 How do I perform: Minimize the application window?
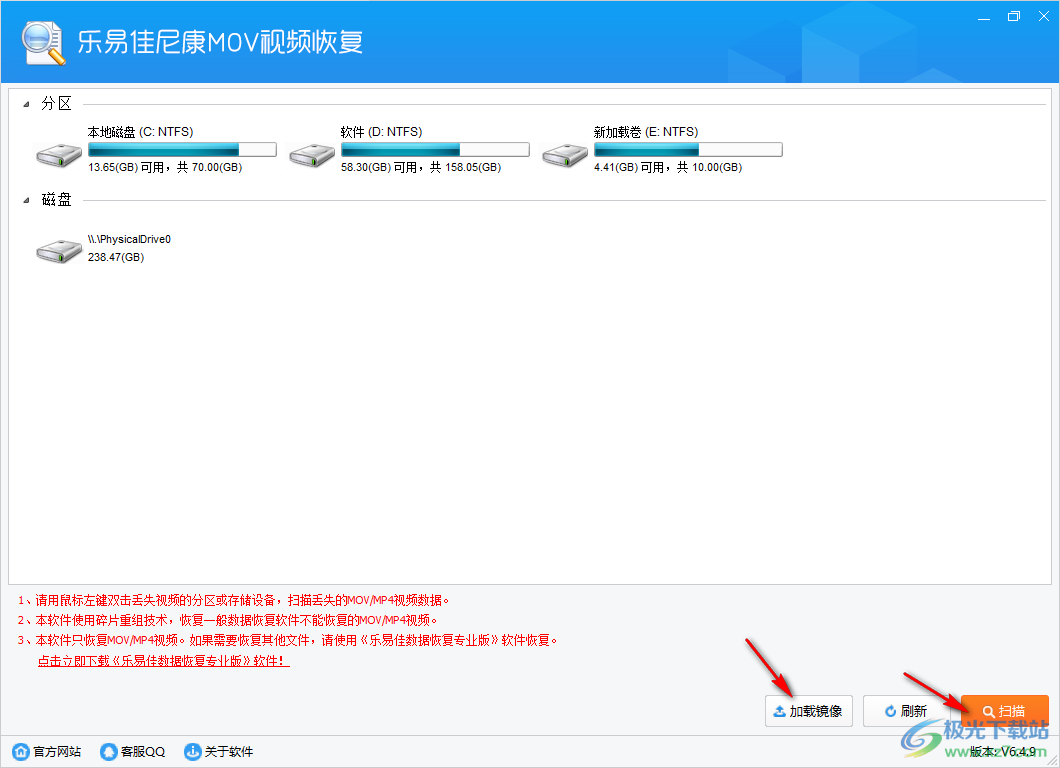tap(984, 16)
